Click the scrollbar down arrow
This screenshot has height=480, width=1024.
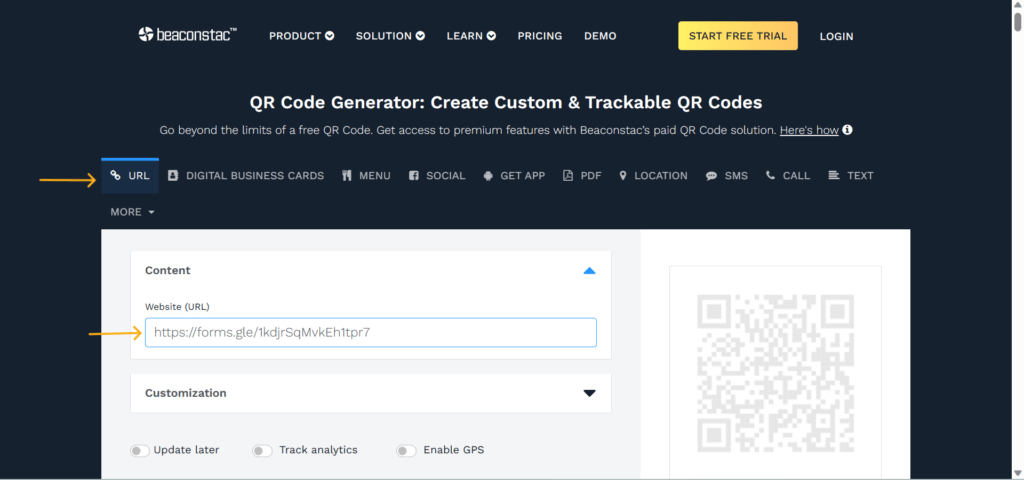[1017, 473]
